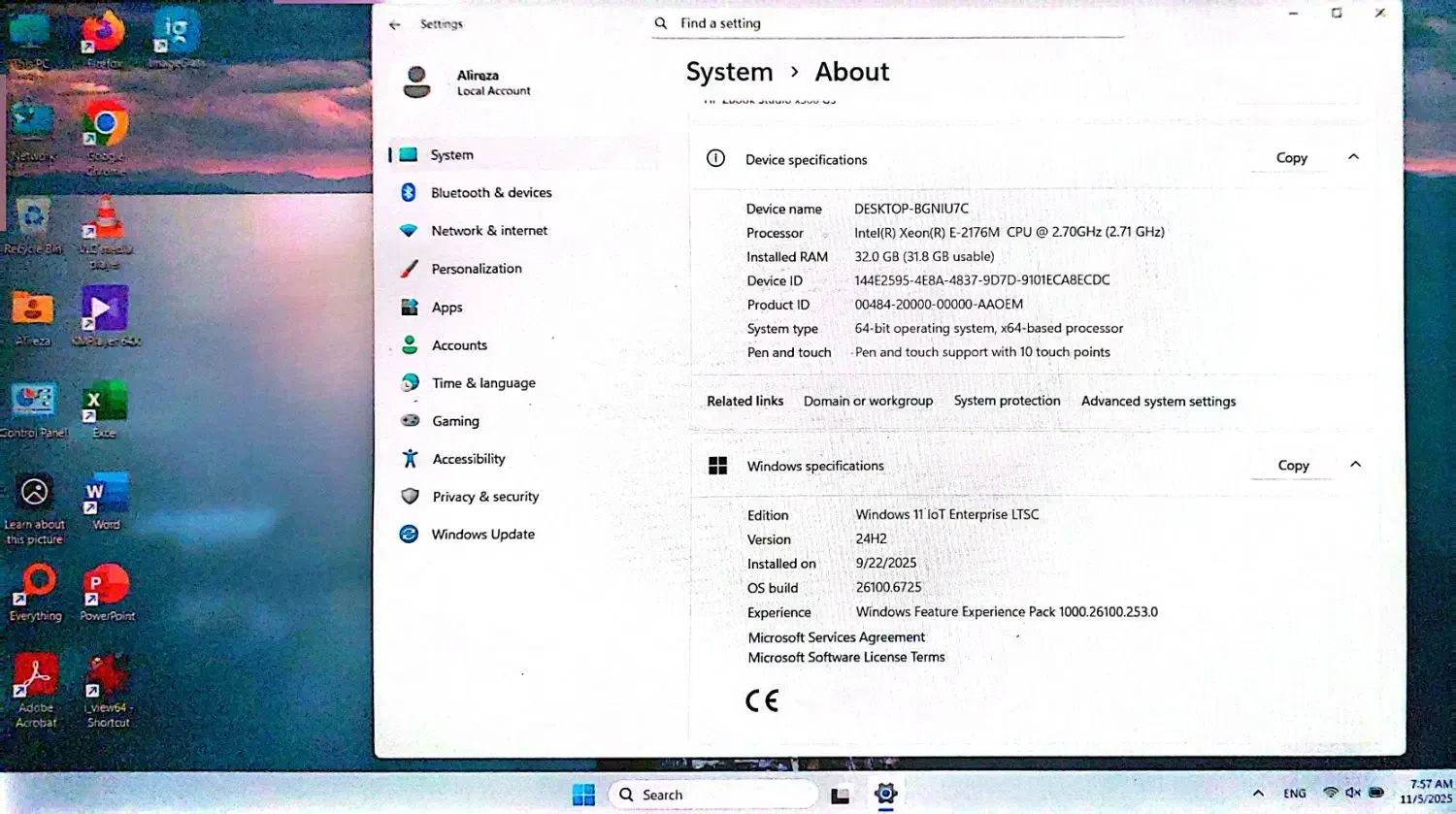This screenshot has width=1456, height=814.
Task: Copy the Device specifications
Action: (x=1291, y=158)
